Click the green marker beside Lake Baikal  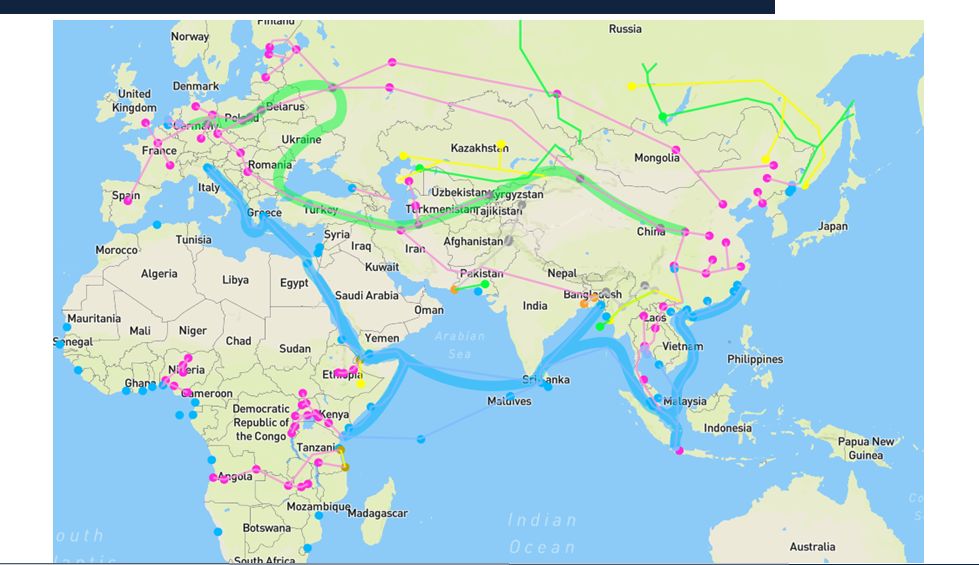click(x=662, y=117)
